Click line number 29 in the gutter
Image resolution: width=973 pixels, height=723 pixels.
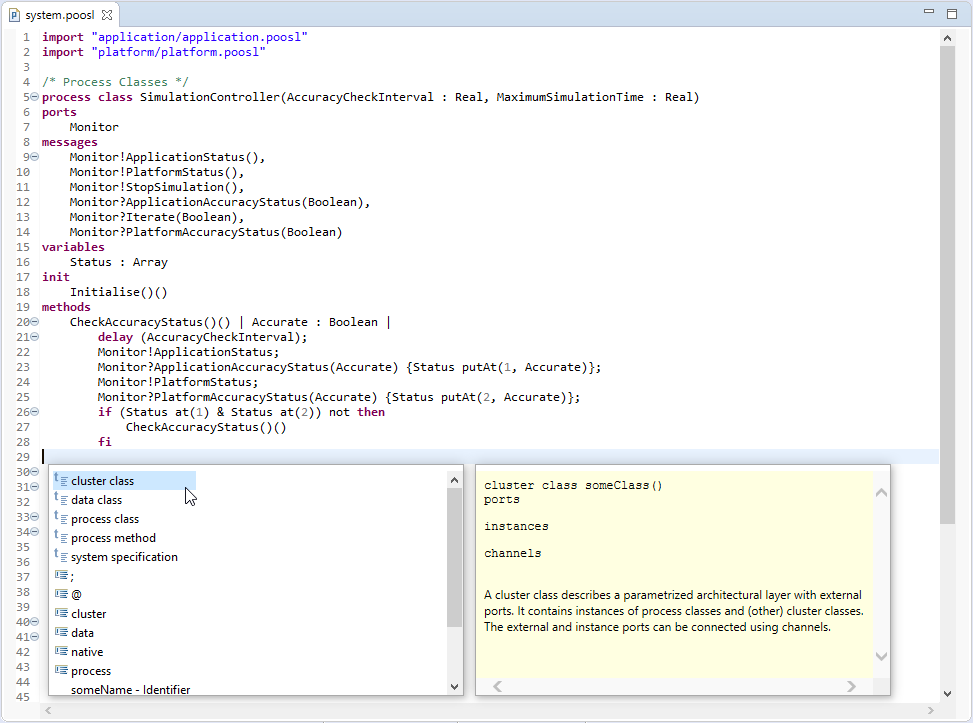point(23,457)
